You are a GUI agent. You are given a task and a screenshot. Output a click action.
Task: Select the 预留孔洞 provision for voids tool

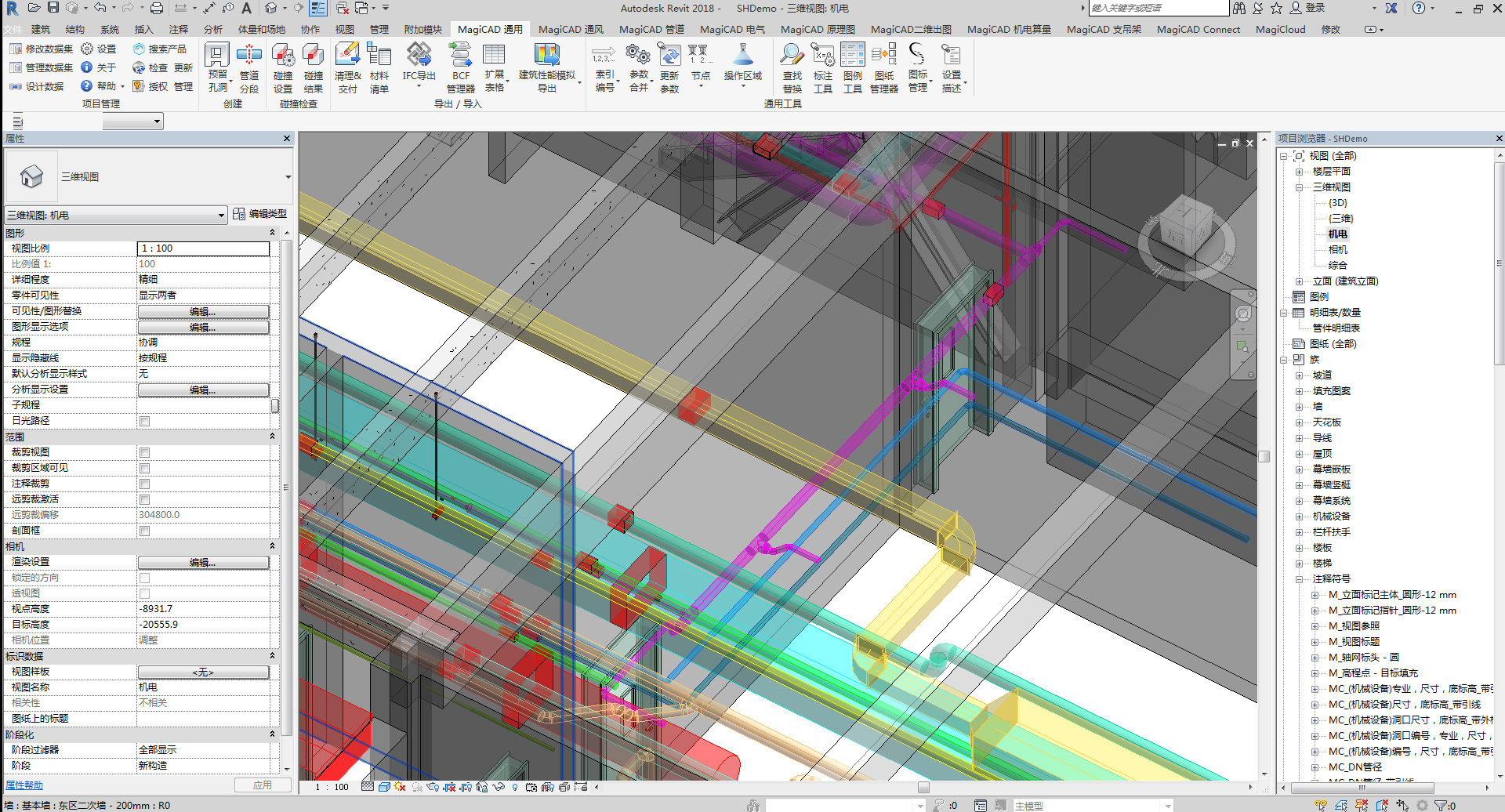(x=217, y=56)
